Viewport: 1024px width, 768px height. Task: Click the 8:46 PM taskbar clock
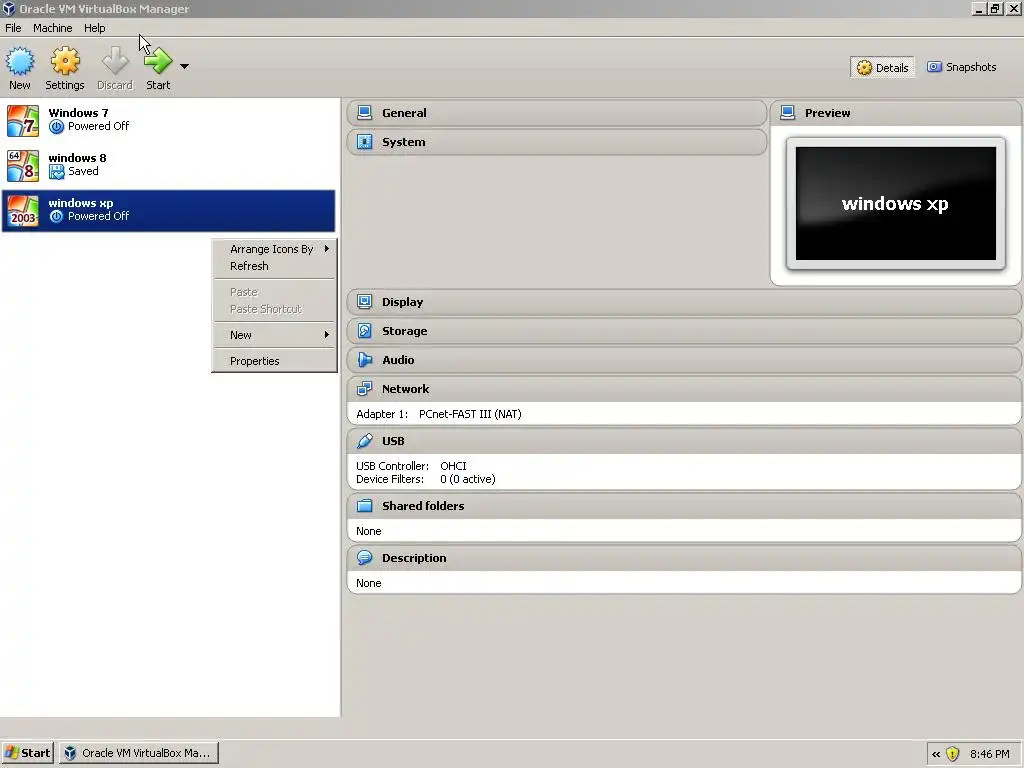tap(989, 754)
